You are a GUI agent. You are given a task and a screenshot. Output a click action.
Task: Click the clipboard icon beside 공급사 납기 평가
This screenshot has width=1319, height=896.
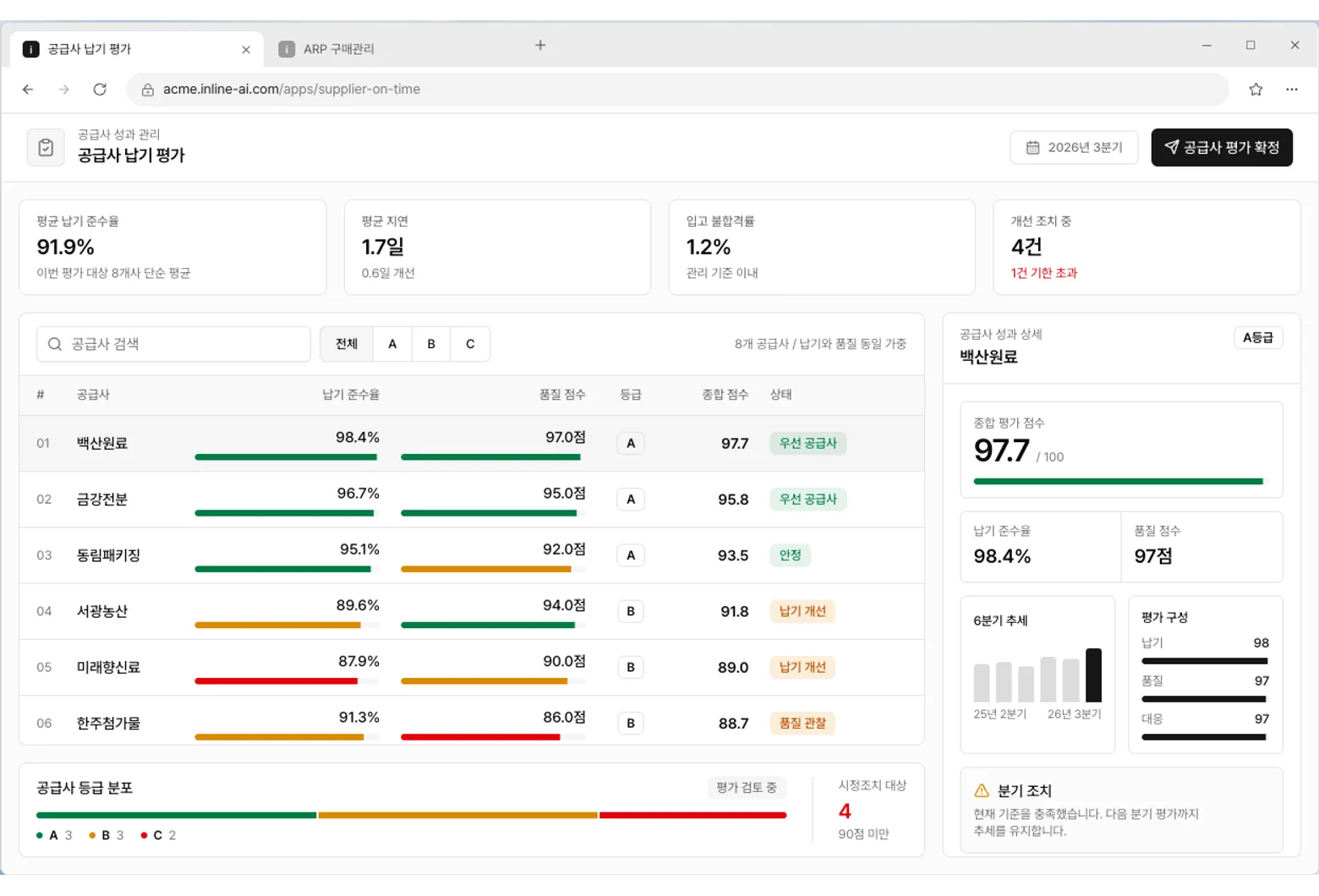click(x=46, y=148)
